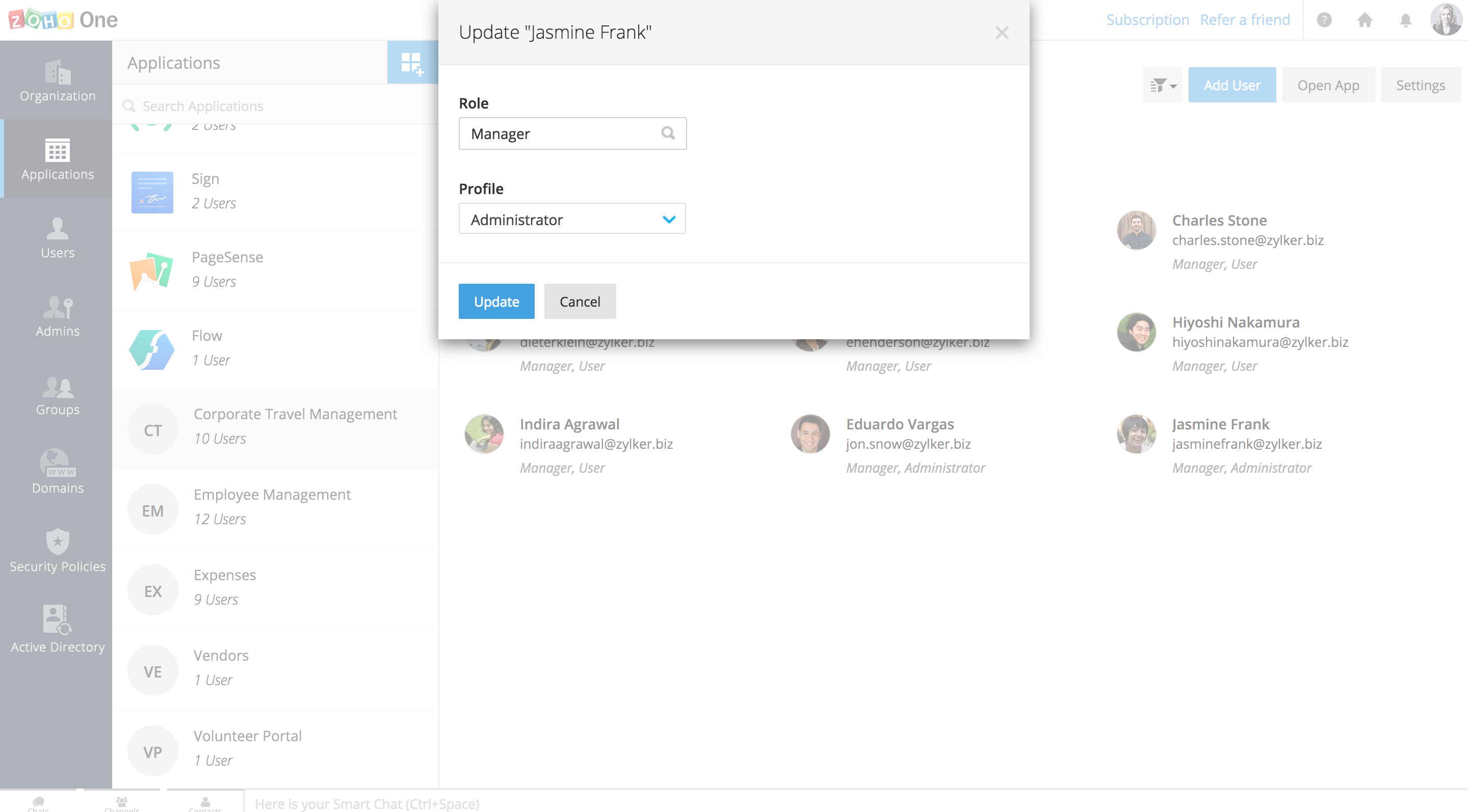Click the Smart Chat input bar
This screenshot has height=812, width=1468.
click(x=855, y=803)
